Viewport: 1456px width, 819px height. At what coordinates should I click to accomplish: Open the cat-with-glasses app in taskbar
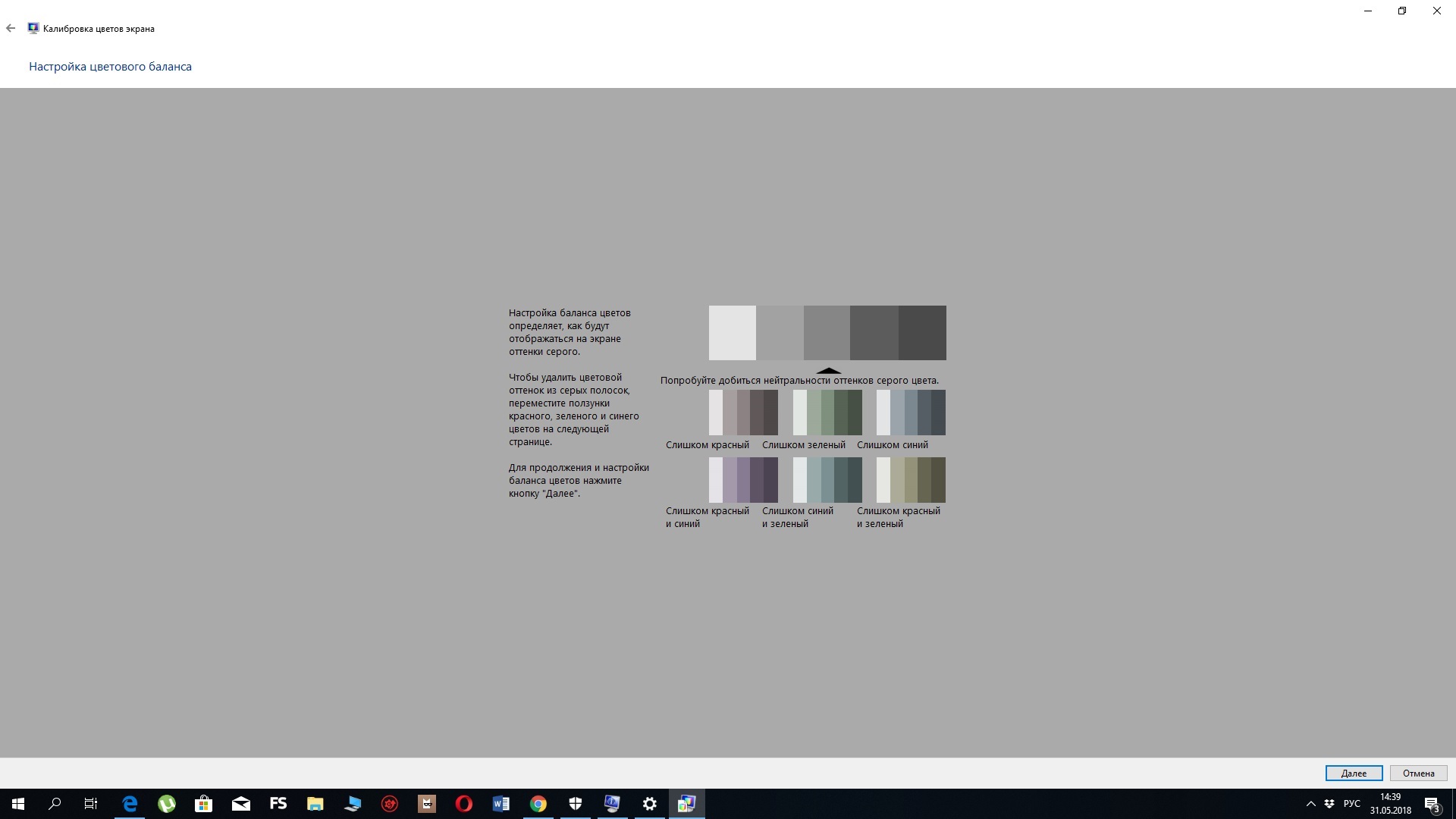[x=427, y=804]
